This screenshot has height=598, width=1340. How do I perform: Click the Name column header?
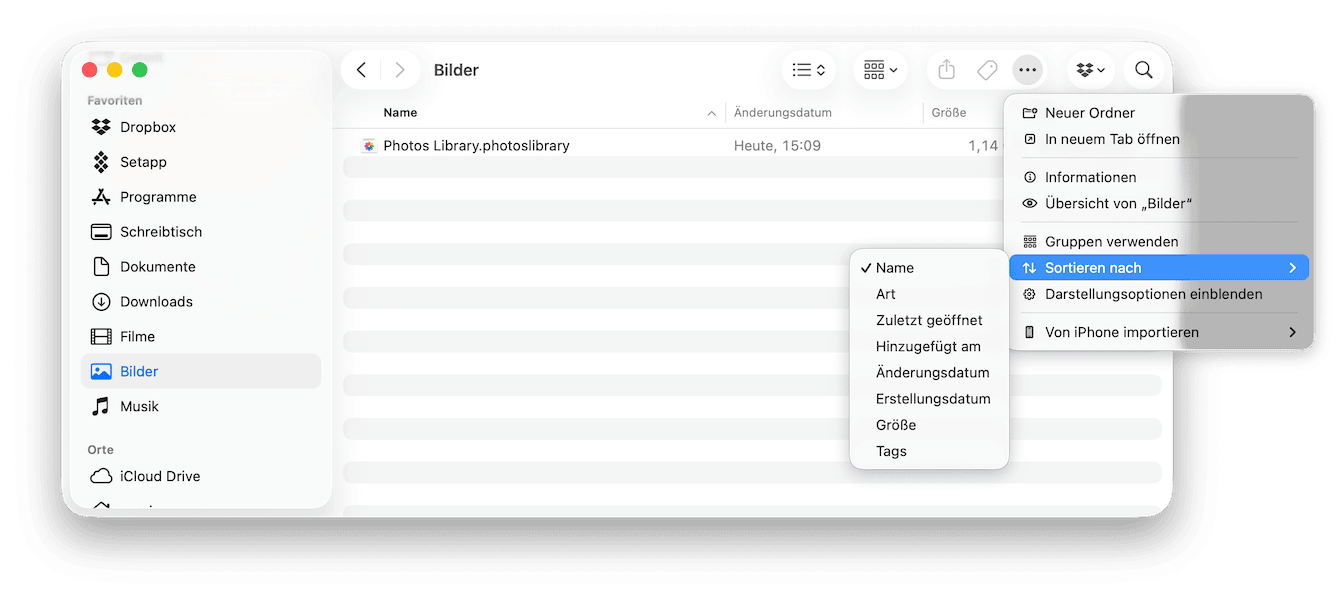tap(400, 113)
